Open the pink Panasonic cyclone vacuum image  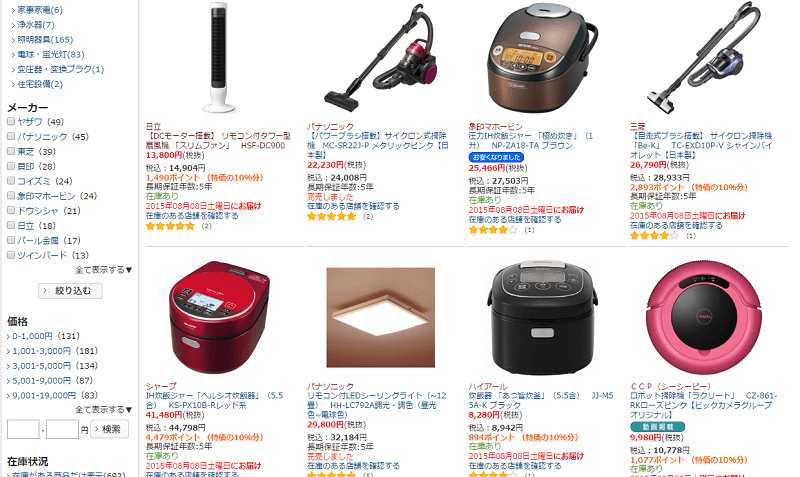pyautogui.click(x=381, y=56)
